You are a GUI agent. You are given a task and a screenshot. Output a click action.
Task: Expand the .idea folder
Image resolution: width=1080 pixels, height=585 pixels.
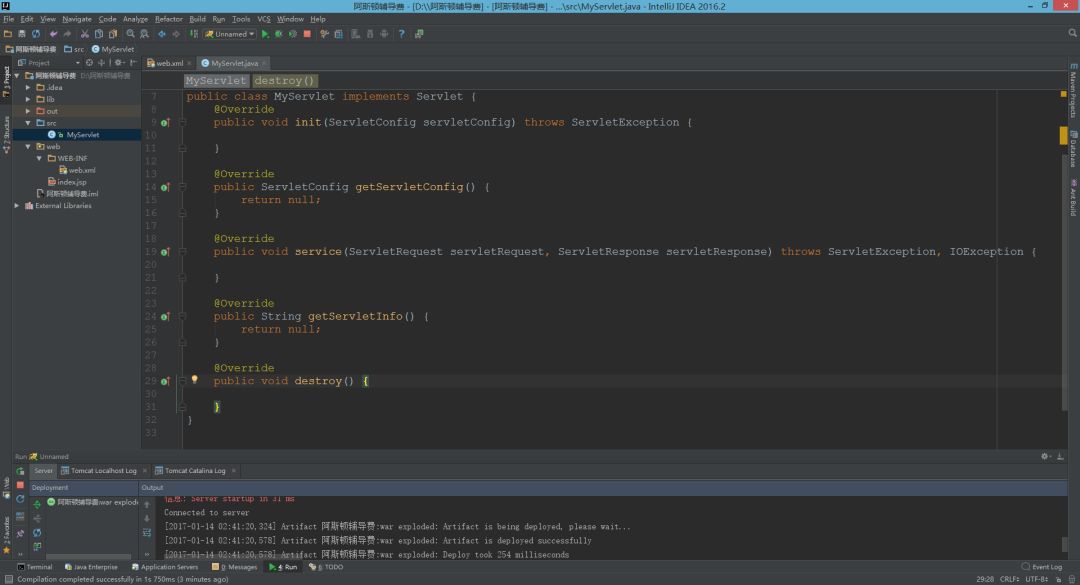(x=28, y=88)
